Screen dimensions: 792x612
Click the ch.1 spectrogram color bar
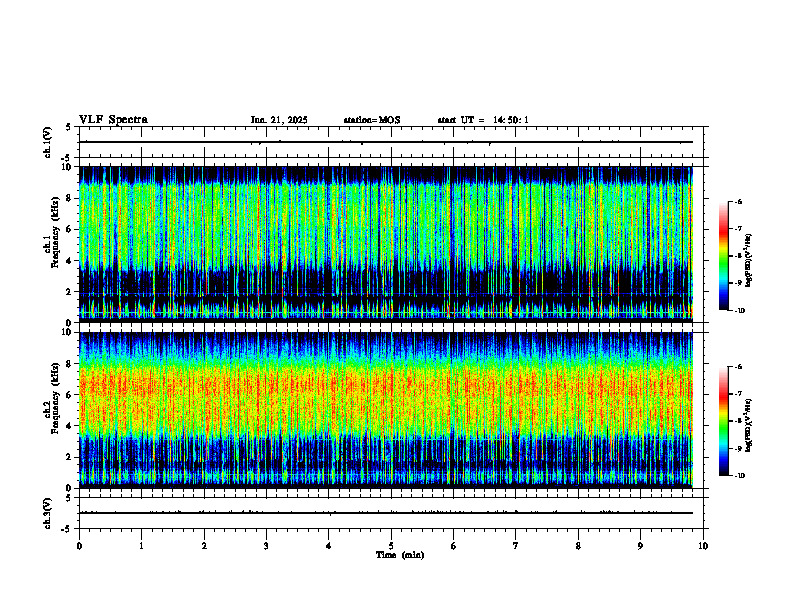pyautogui.click(x=723, y=256)
